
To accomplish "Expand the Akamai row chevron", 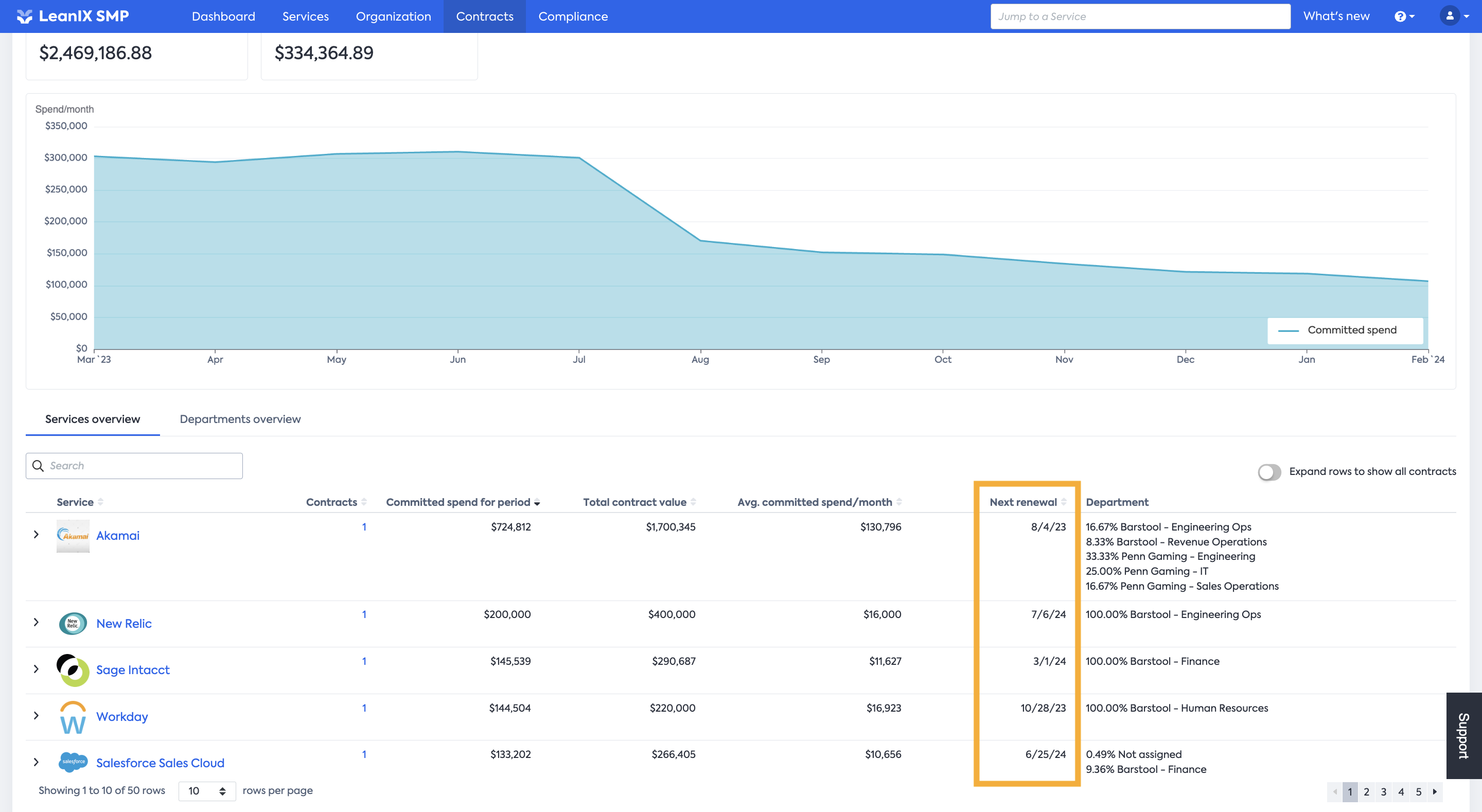I will click(x=36, y=535).
